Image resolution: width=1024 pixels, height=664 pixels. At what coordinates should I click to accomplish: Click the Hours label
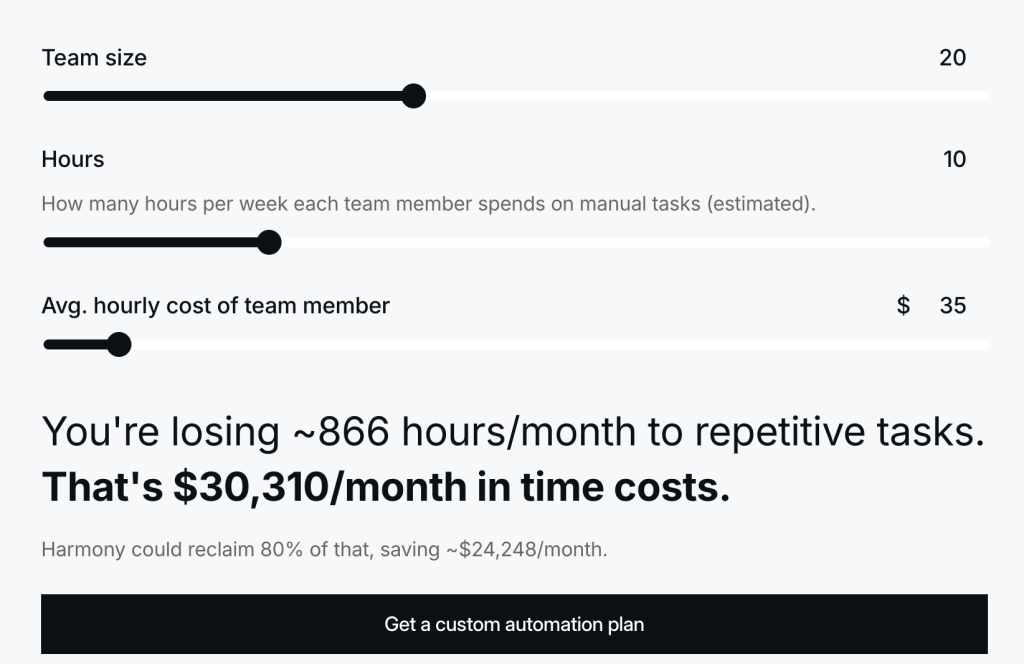click(73, 159)
